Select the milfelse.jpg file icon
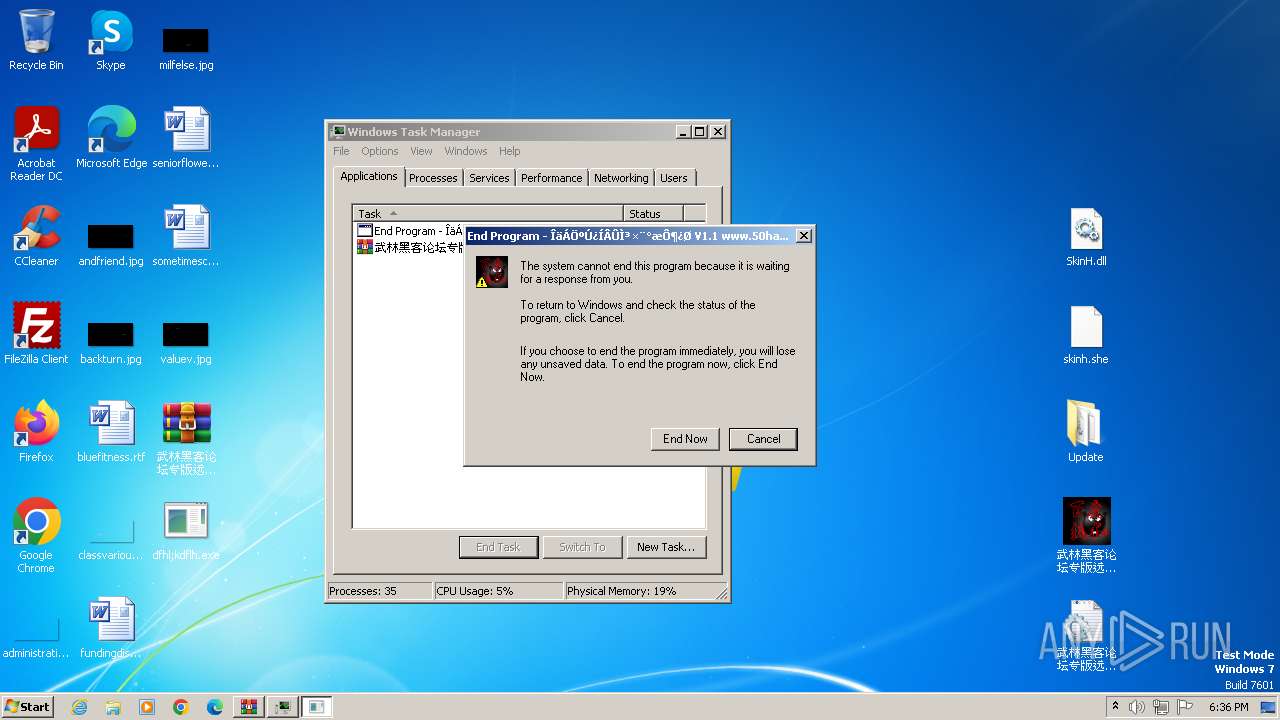Image resolution: width=1280 pixels, height=720 pixels. point(186,48)
